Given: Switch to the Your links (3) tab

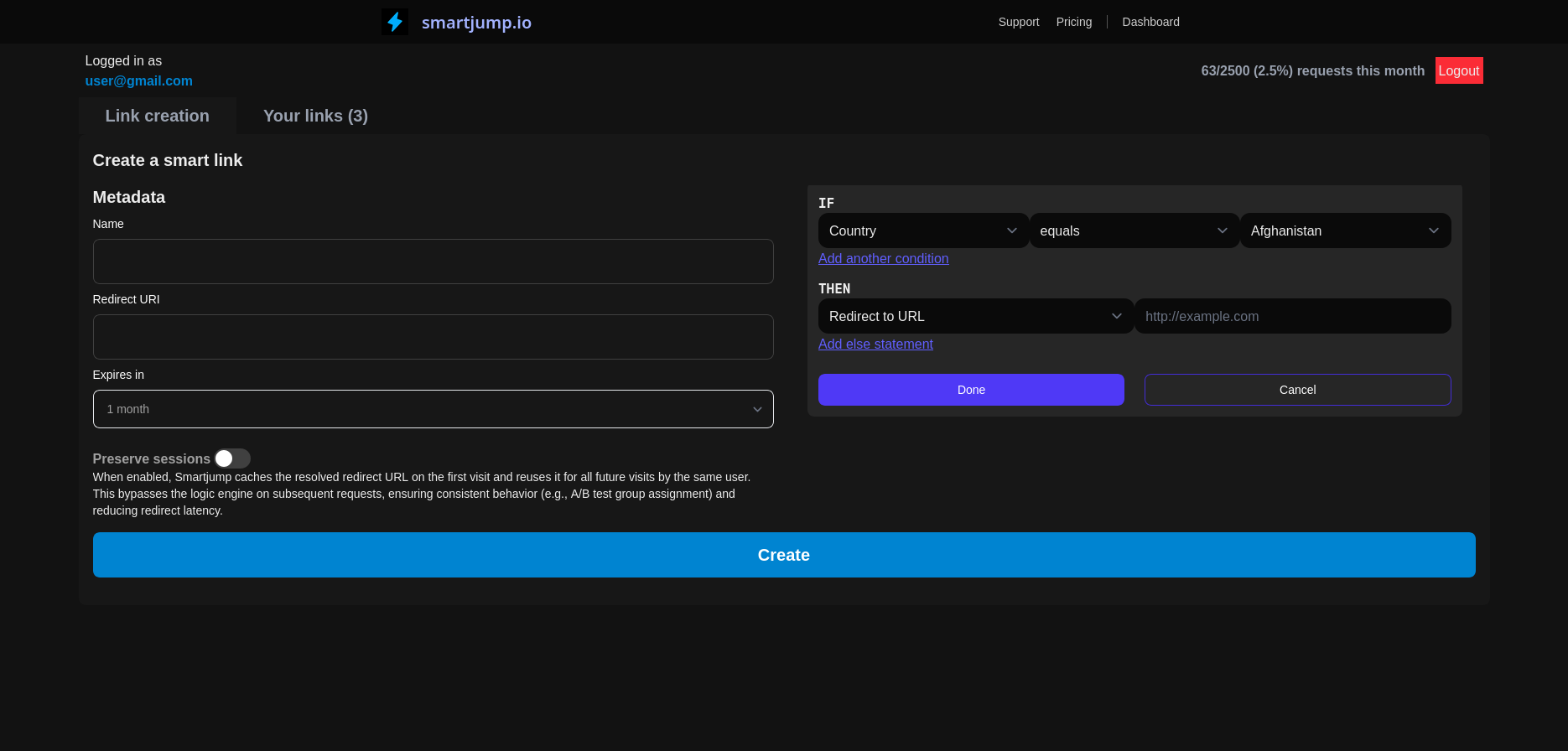Looking at the screenshot, I should [x=315, y=116].
